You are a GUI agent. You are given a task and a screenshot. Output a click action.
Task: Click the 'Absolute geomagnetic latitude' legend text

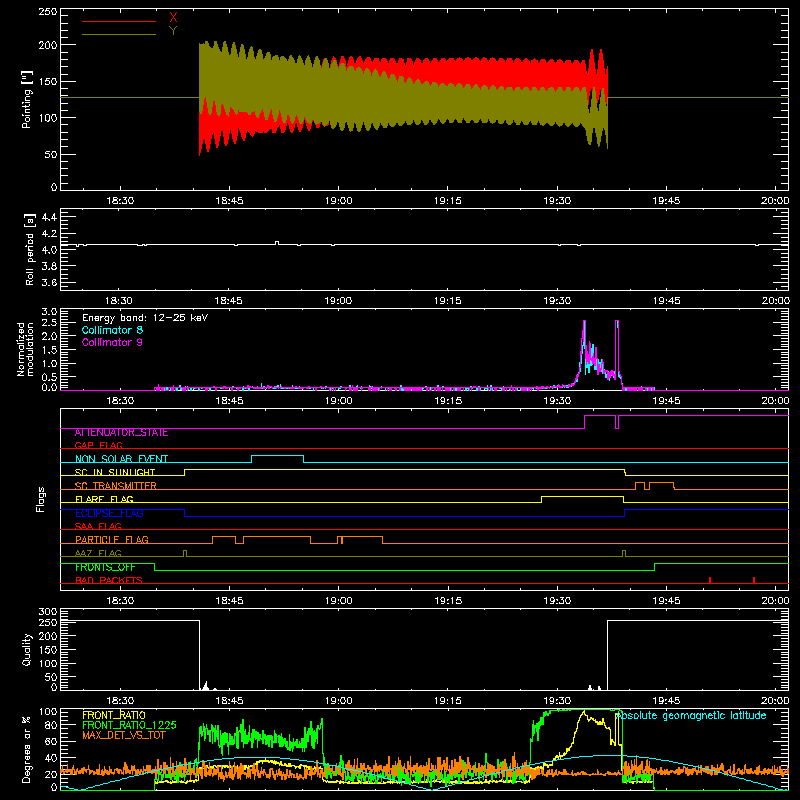691,716
